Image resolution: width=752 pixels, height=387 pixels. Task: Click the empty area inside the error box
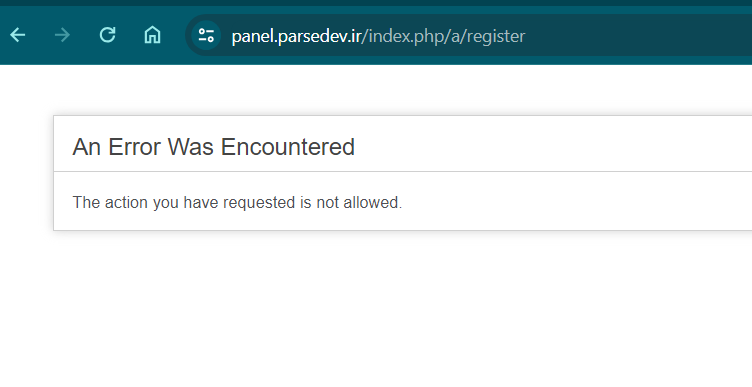point(576,201)
